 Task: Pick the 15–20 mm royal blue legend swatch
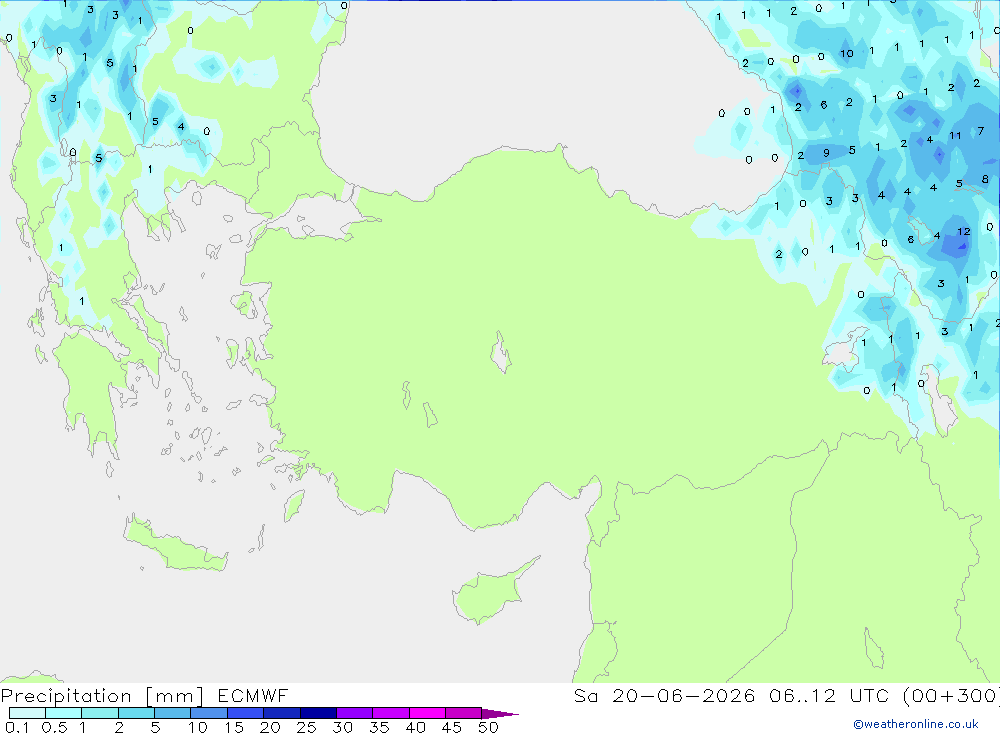tap(245, 713)
